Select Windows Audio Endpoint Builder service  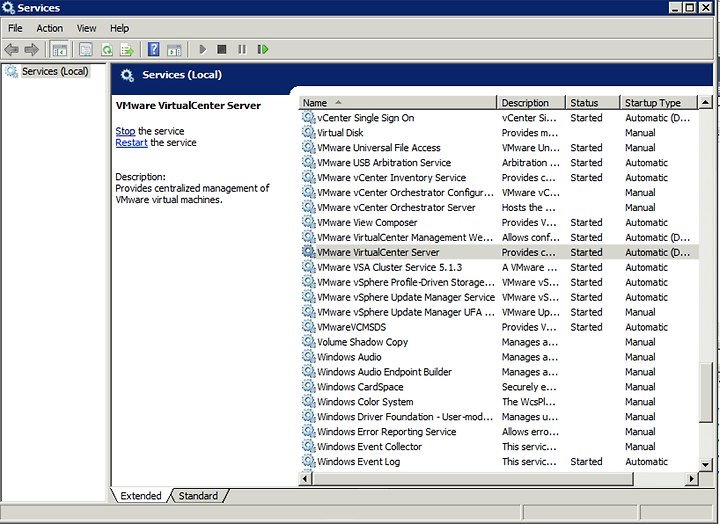(x=500, y=372)
